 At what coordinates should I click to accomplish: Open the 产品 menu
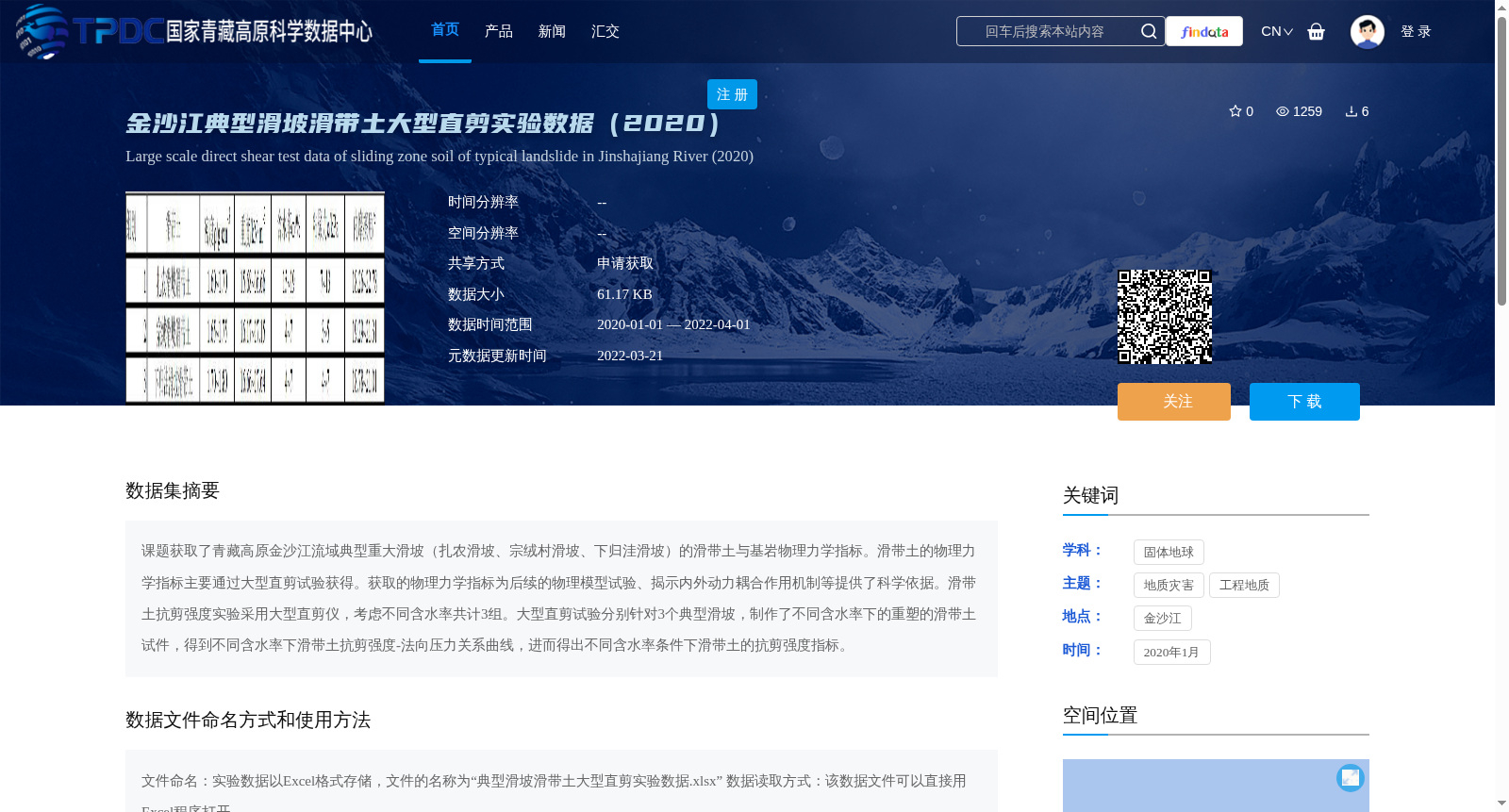(499, 31)
